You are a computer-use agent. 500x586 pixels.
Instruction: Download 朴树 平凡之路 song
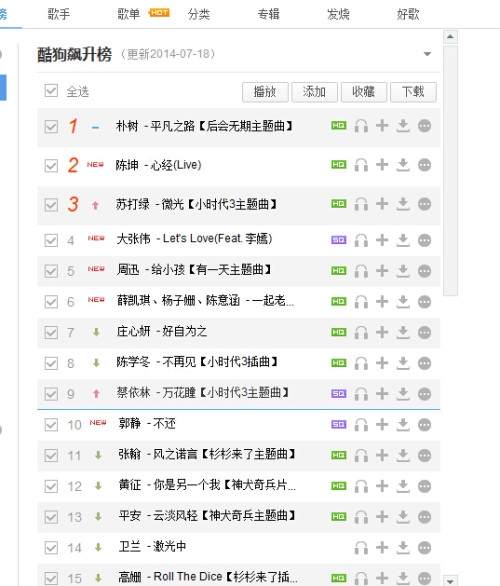(x=403, y=126)
